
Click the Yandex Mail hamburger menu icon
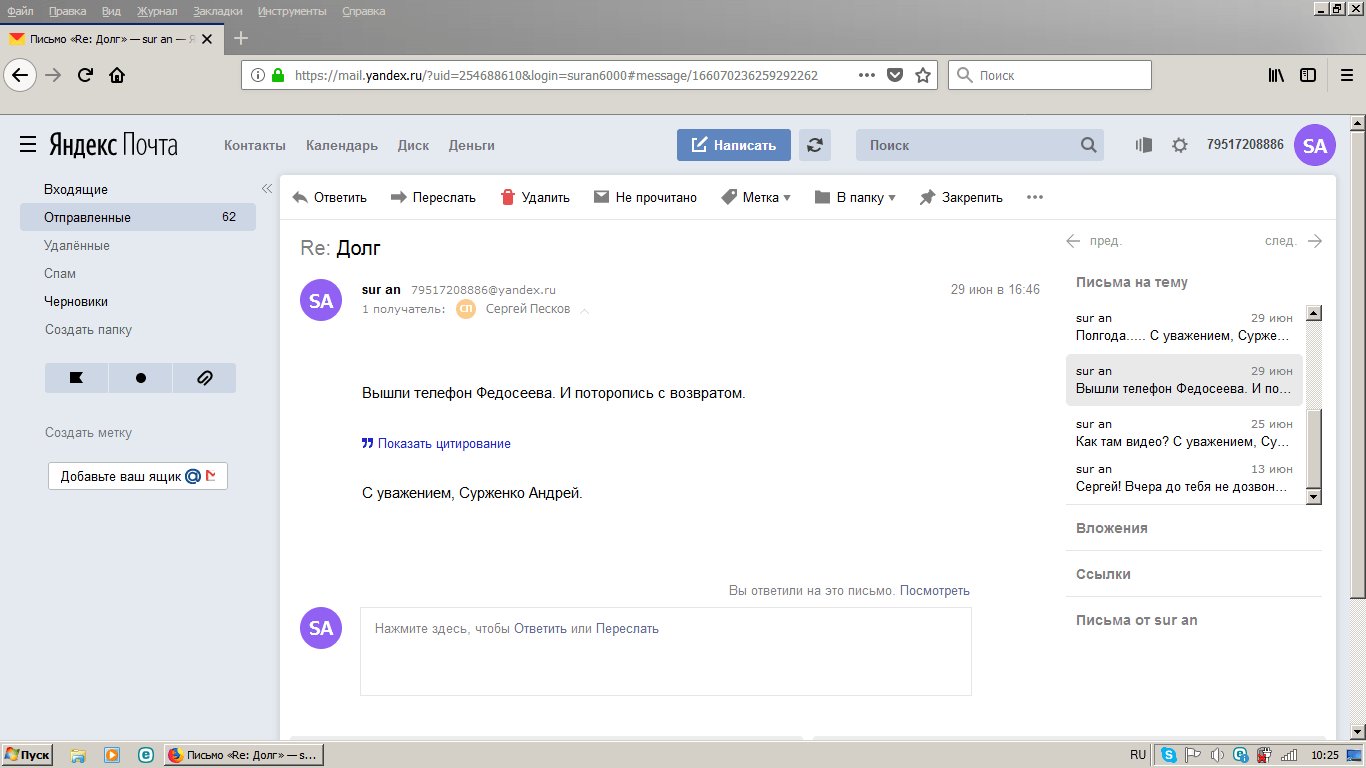pos(28,145)
